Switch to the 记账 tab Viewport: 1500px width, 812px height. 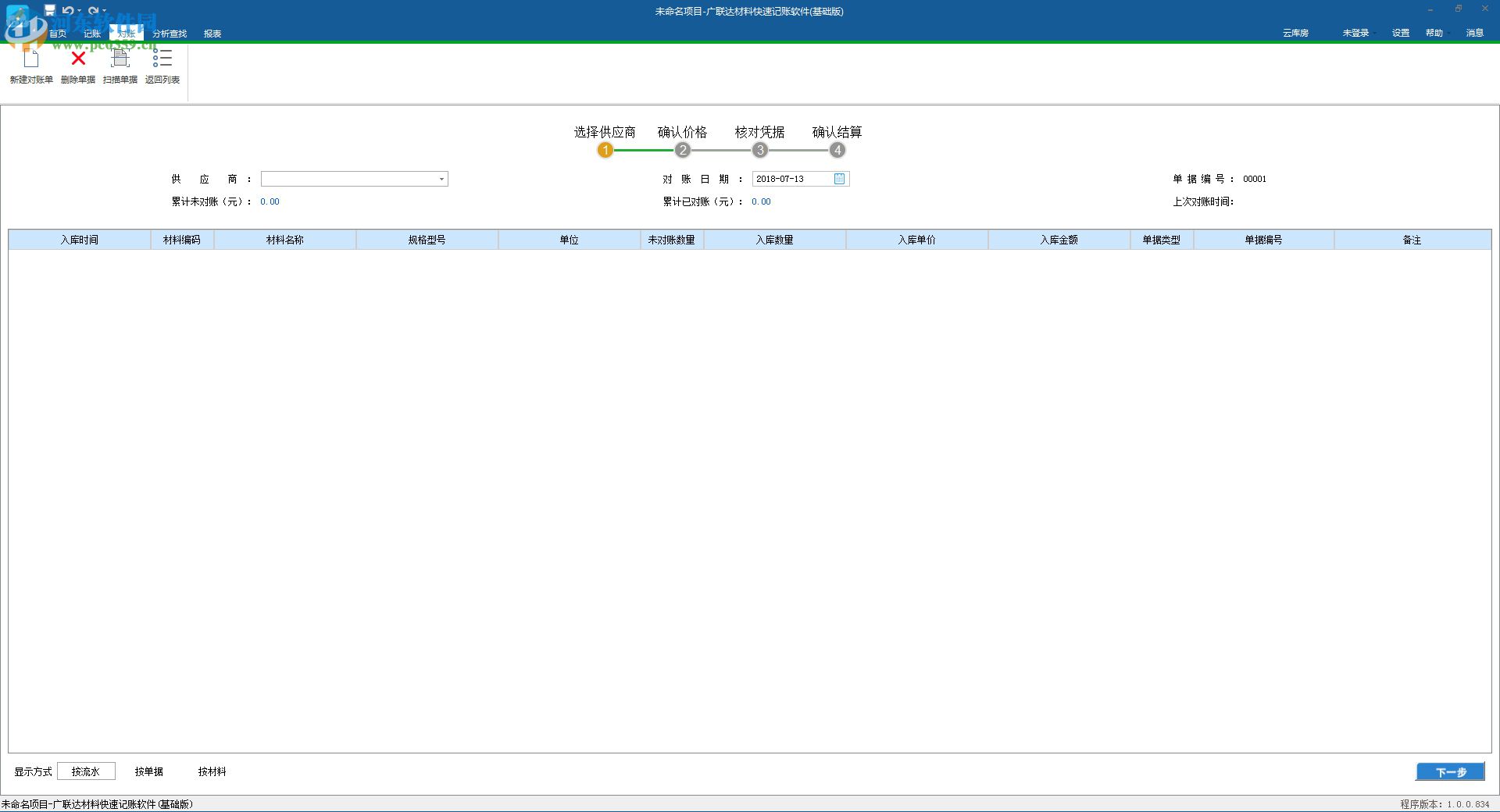click(92, 34)
